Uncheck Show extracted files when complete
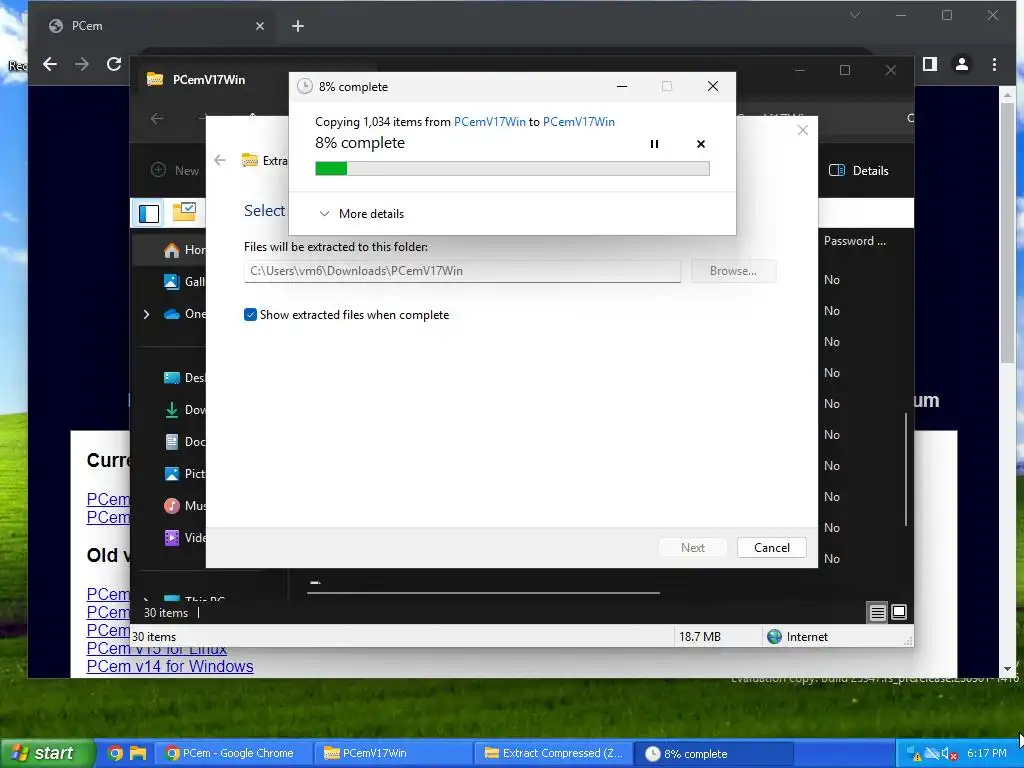 250,315
